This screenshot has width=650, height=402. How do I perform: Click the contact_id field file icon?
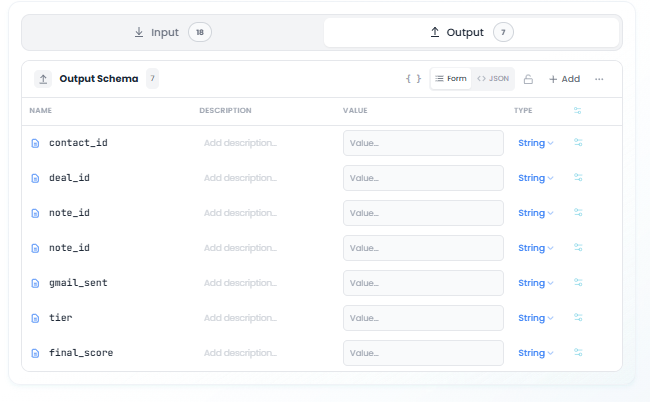tap(35, 143)
